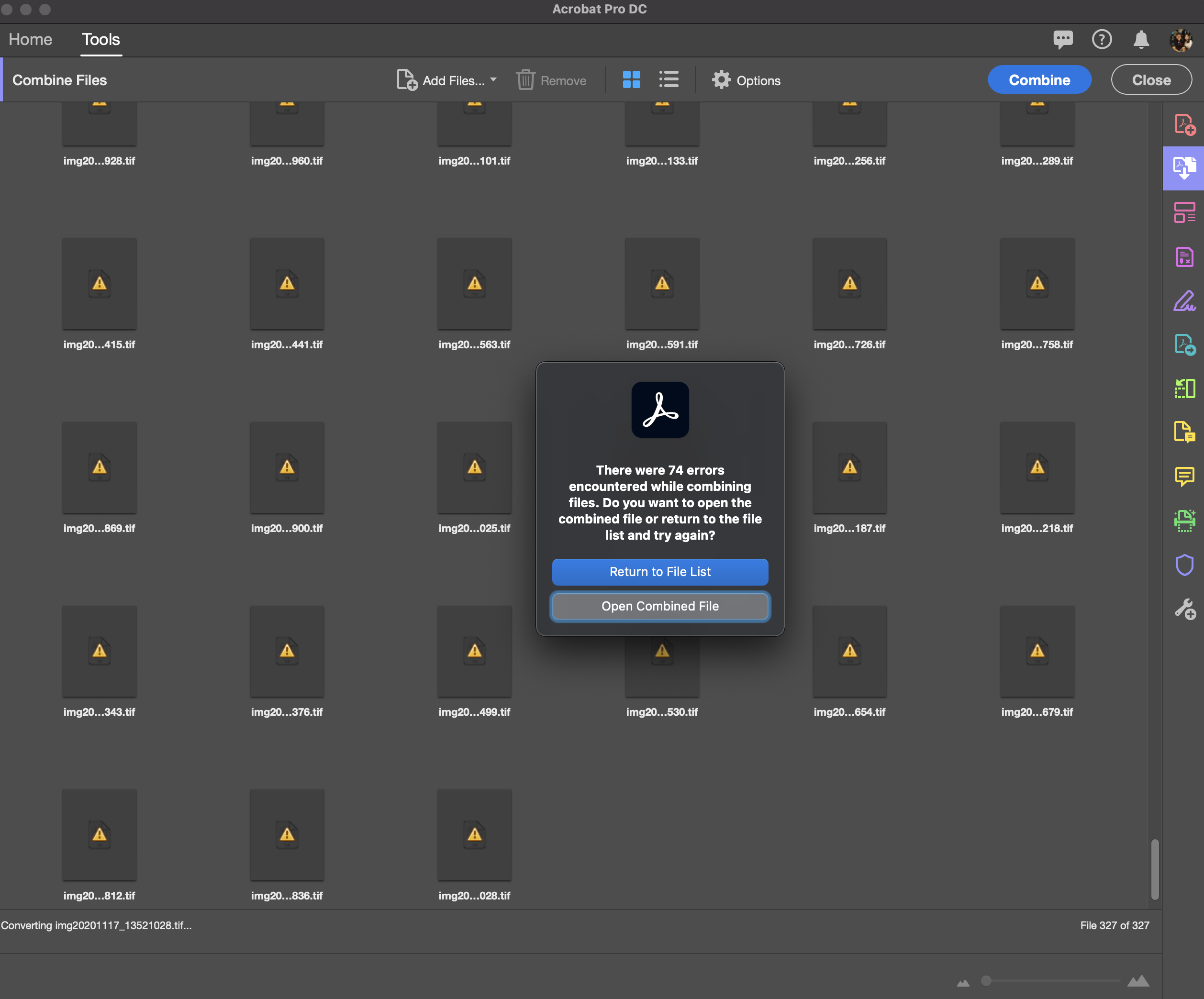The image size is (1204, 999).
Task: Select the Protect tool
Action: click(x=1184, y=565)
